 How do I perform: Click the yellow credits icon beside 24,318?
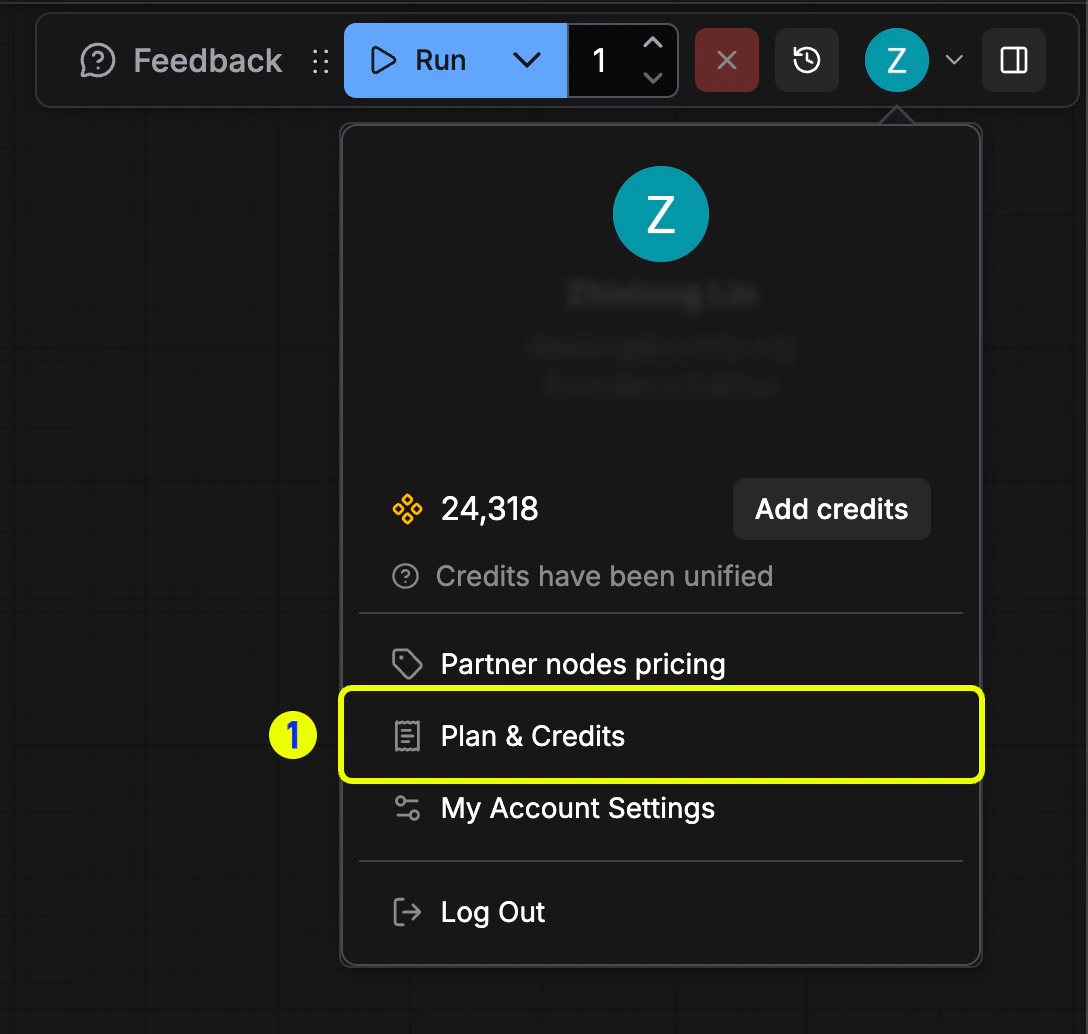pyautogui.click(x=407, y=509)
